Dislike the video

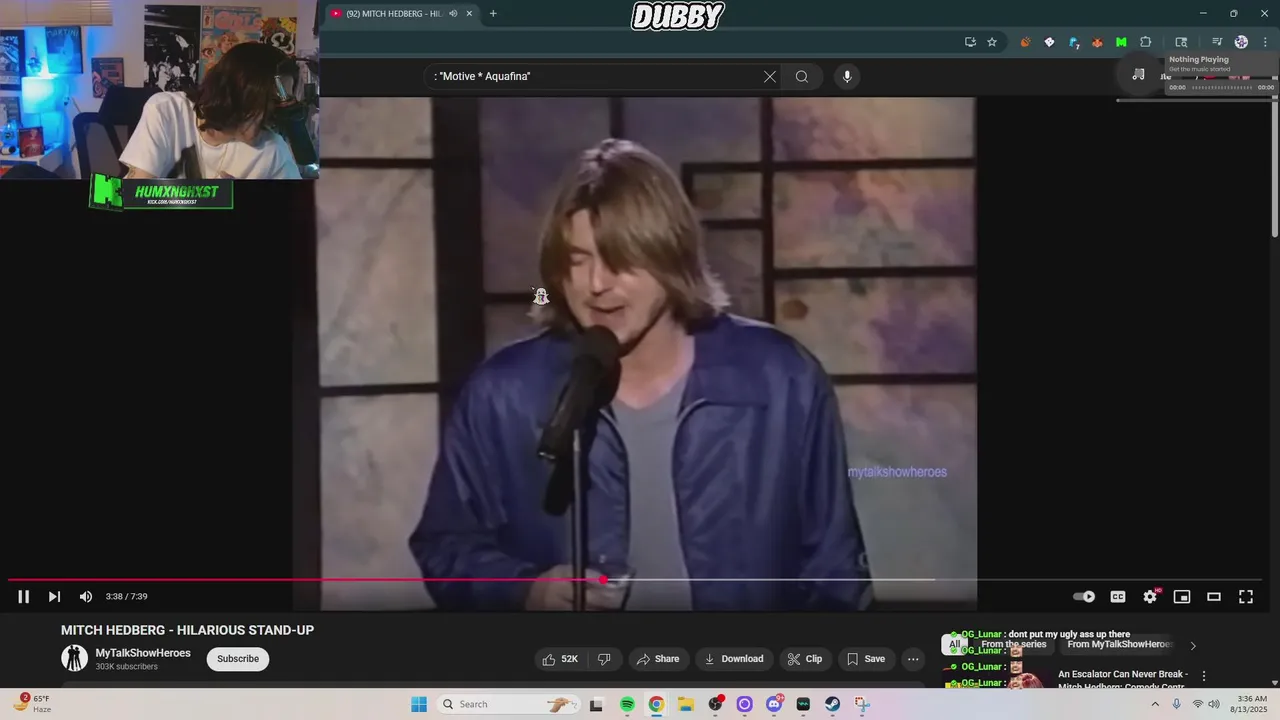(x=604, y=659)
